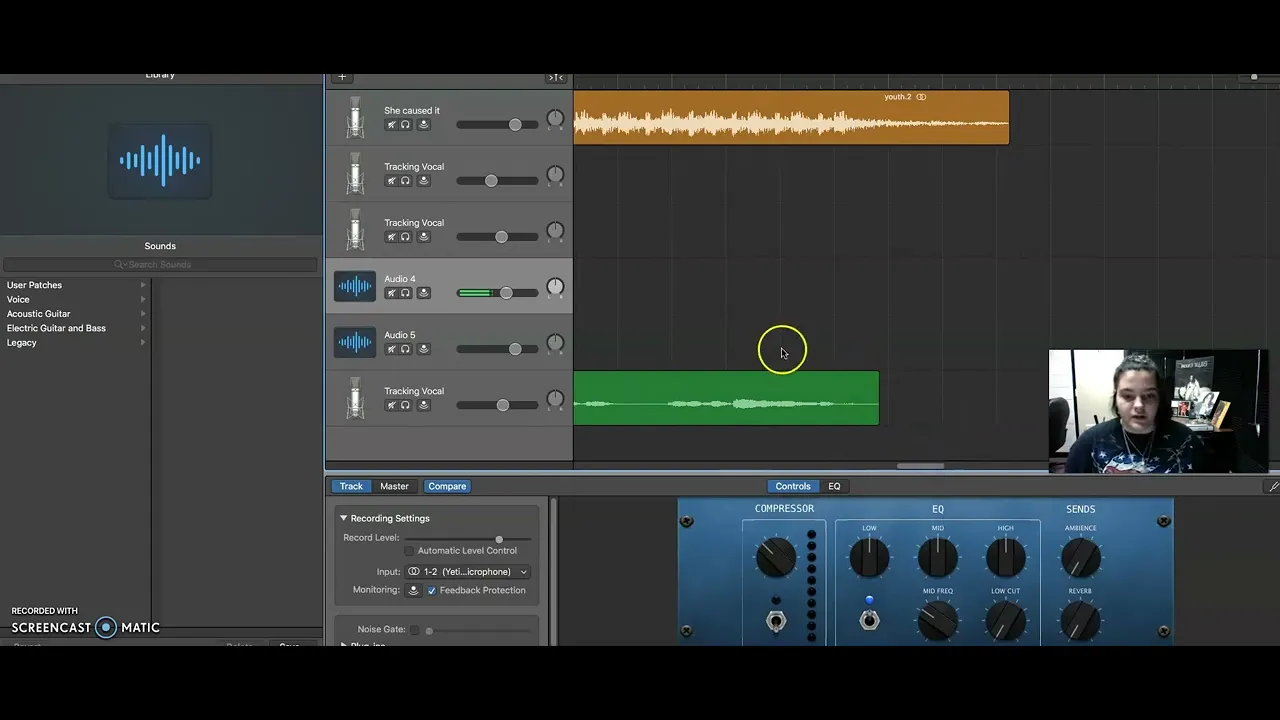This screenshot has width=1280, height=720.
Task: Solo the Audio 5 track
Action: (405, 349)
